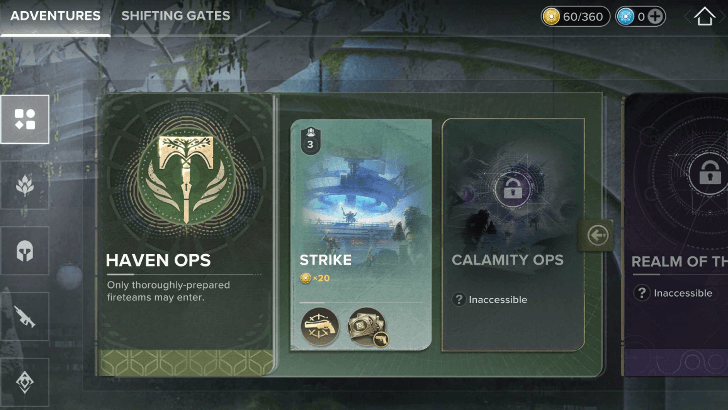728x410 pixels.
Task: Open the Strike activity card
Action: (x=361, y=234)
